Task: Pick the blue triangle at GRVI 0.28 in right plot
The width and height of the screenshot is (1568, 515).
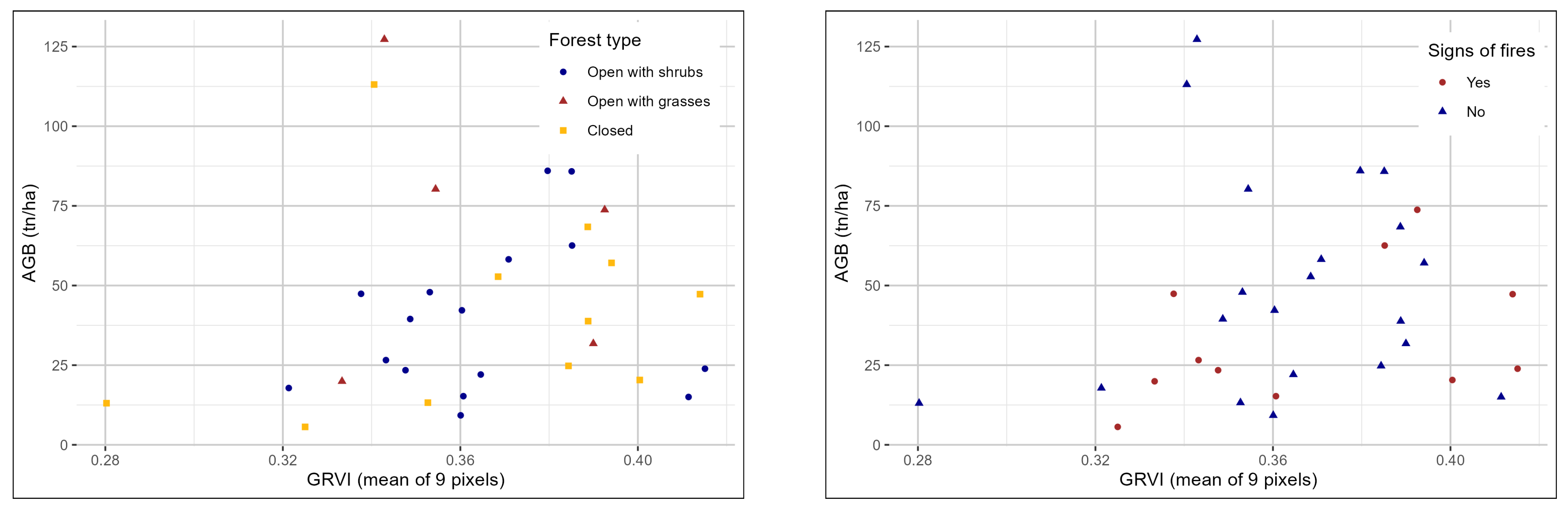Action: pos(919,402)
